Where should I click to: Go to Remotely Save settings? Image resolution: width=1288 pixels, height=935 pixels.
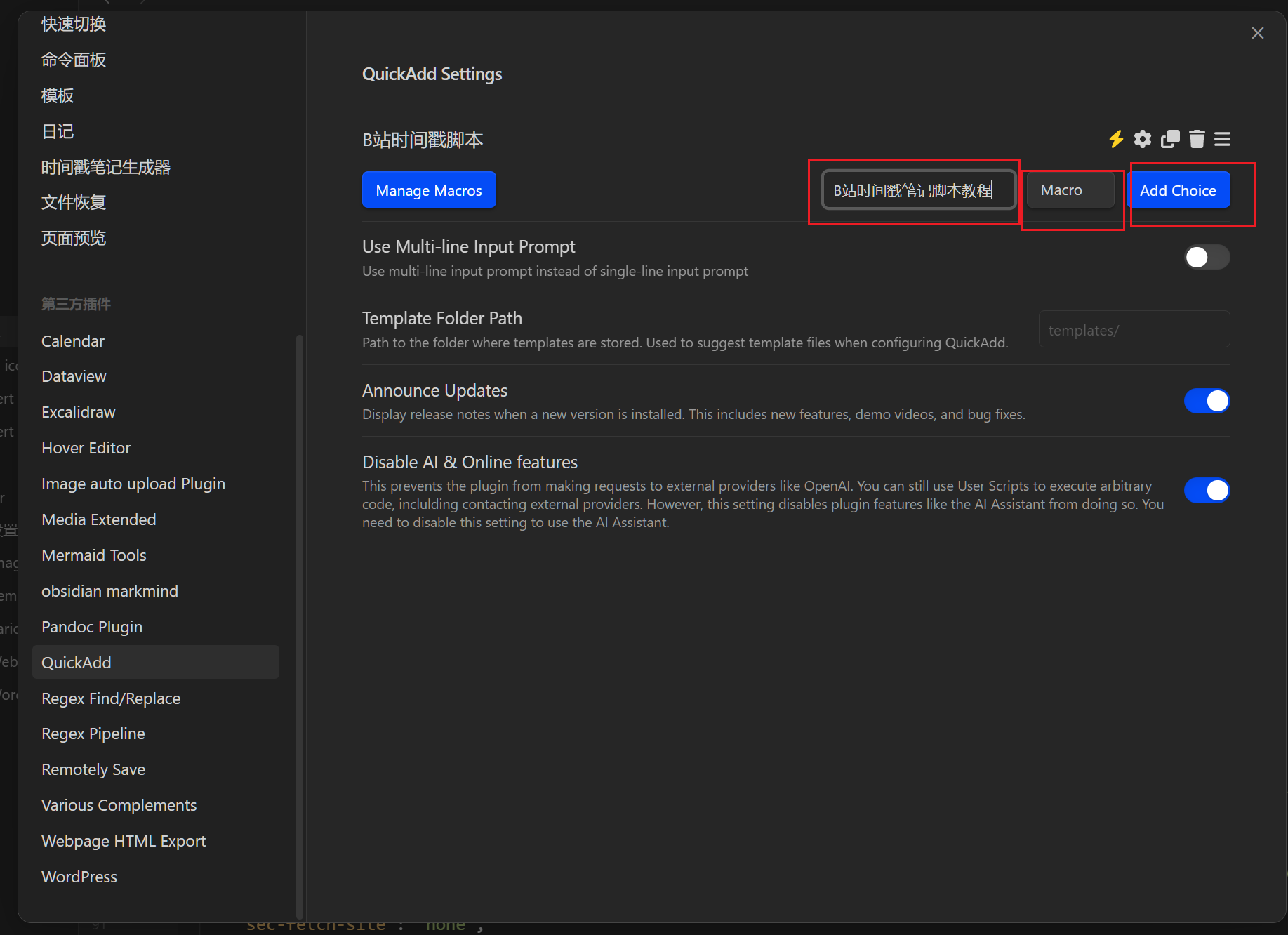click(x=93, y=769)
